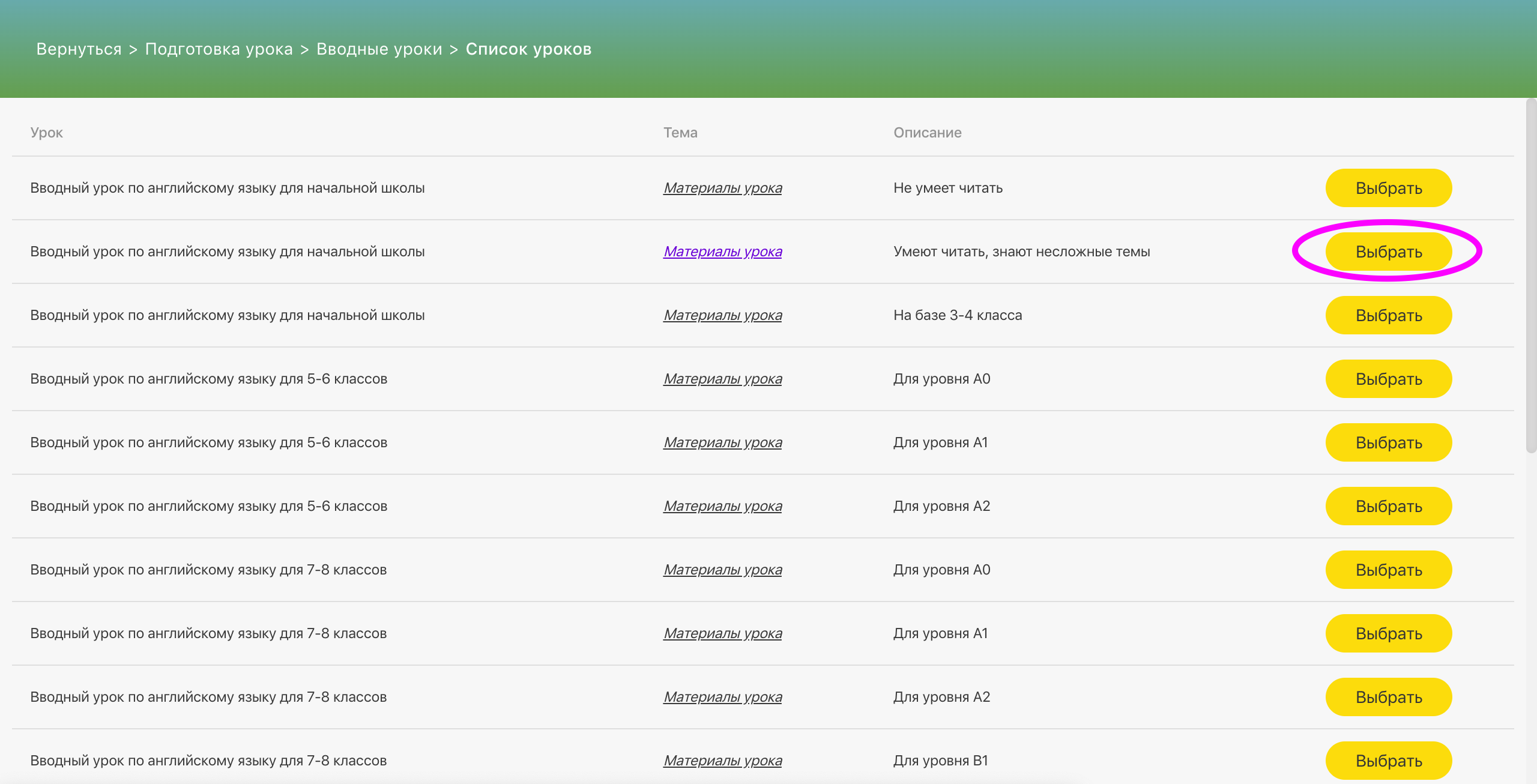The width and height of the screenshot is (1537, 784).
Task: Choose the 5-6 классов lesson for level A1
Action: 1389,442
